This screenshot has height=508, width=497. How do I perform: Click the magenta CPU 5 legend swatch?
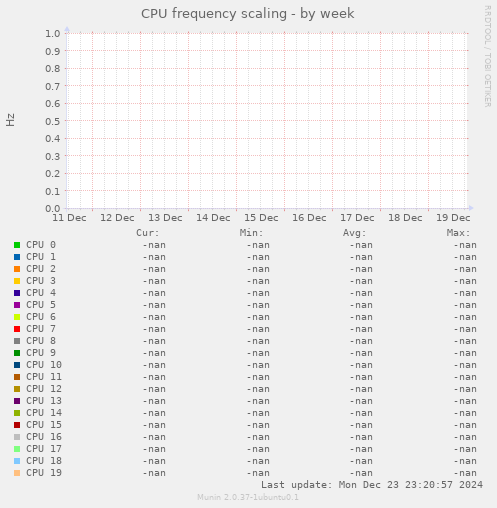click(17, 305)
